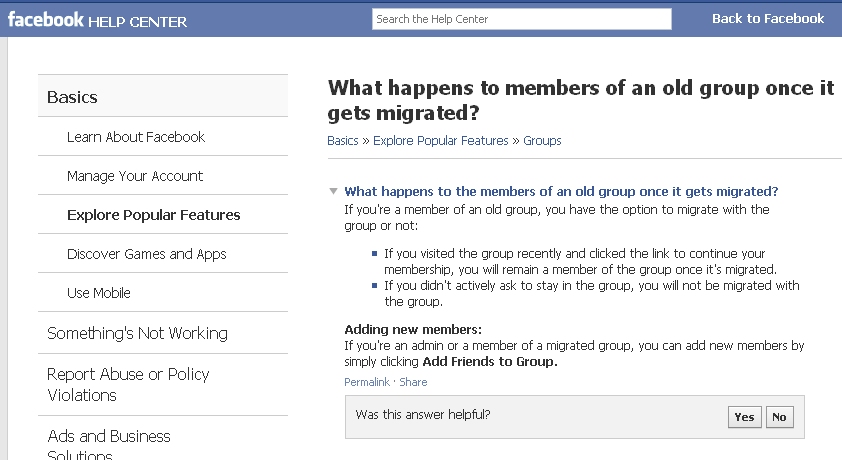Mark the answer helpful with Yes
This screenshot has width=842, height=460.
tap(744, 417)
